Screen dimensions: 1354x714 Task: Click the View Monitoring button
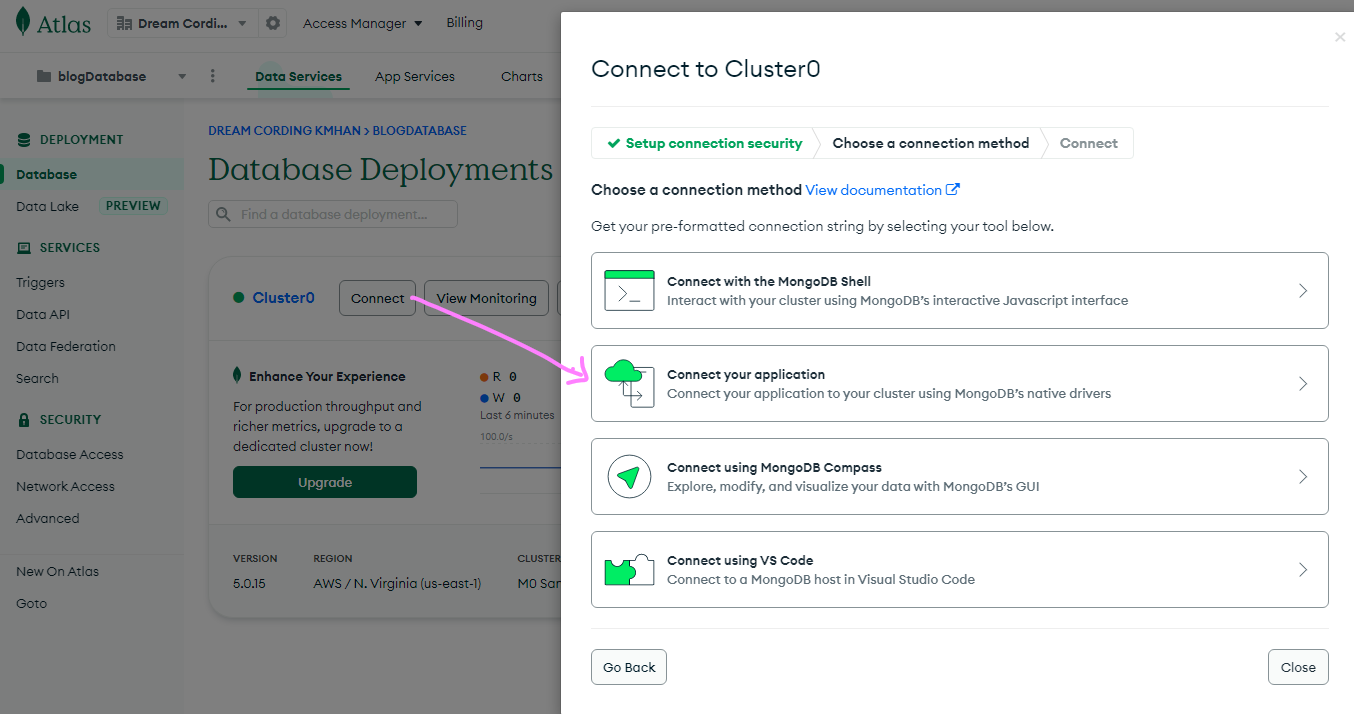tap(486, 298)
